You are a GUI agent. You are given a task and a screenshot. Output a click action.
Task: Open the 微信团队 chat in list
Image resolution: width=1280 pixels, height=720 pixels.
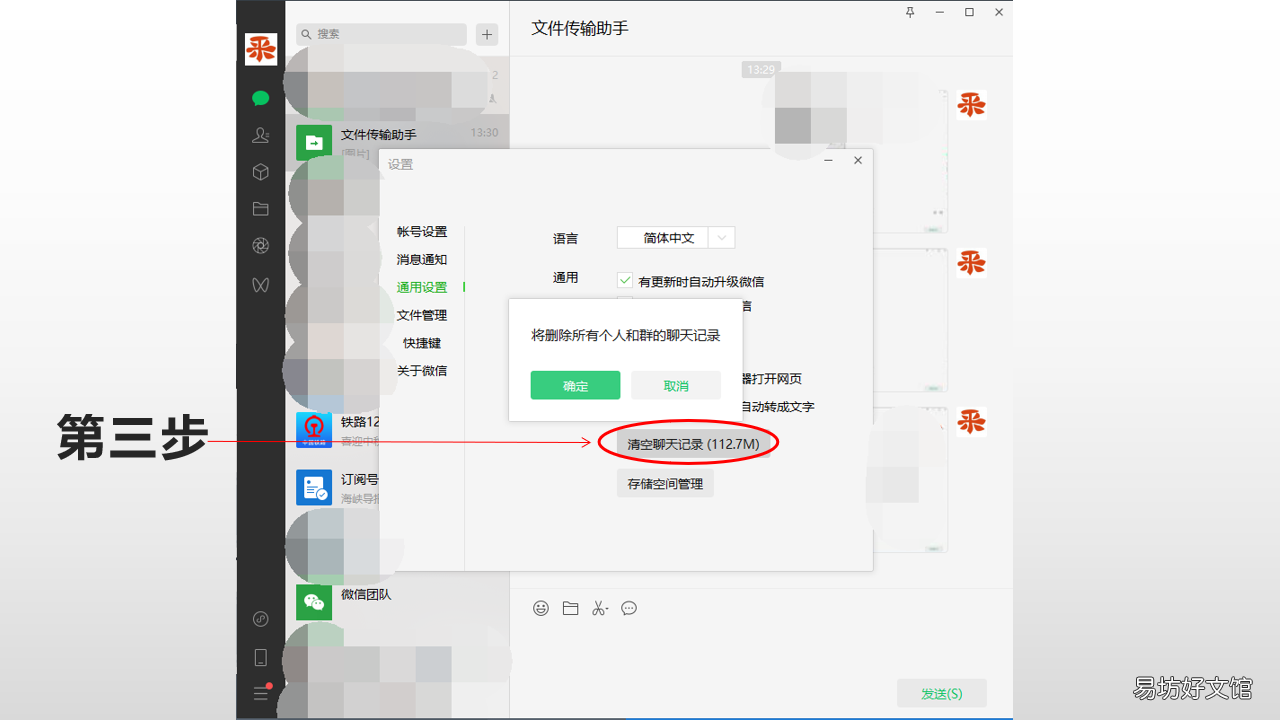[397, 601]
